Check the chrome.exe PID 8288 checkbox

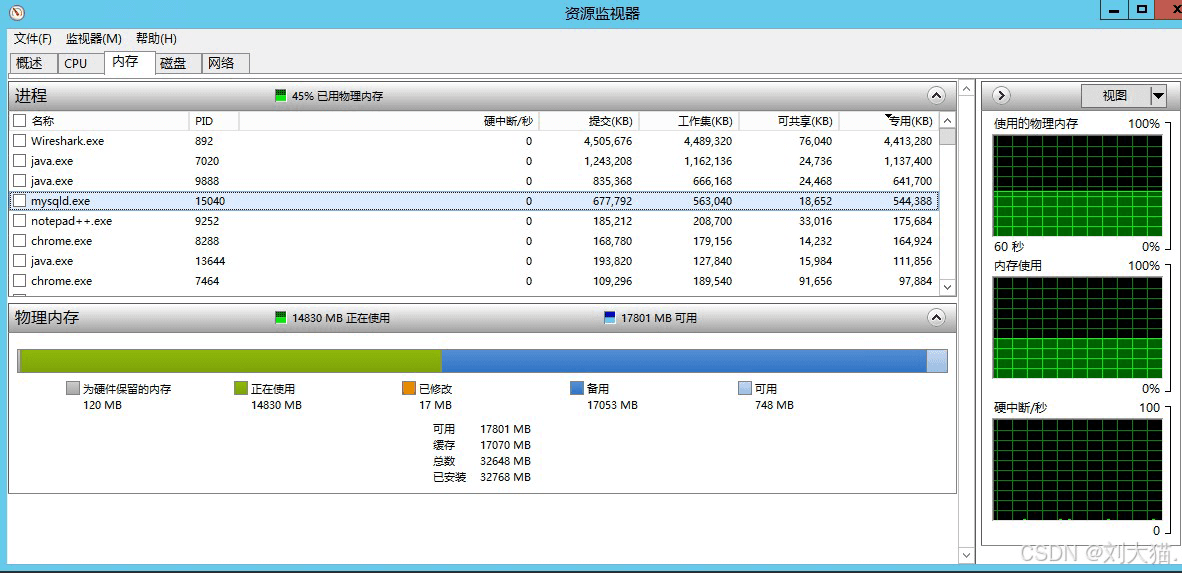point(20,241)
